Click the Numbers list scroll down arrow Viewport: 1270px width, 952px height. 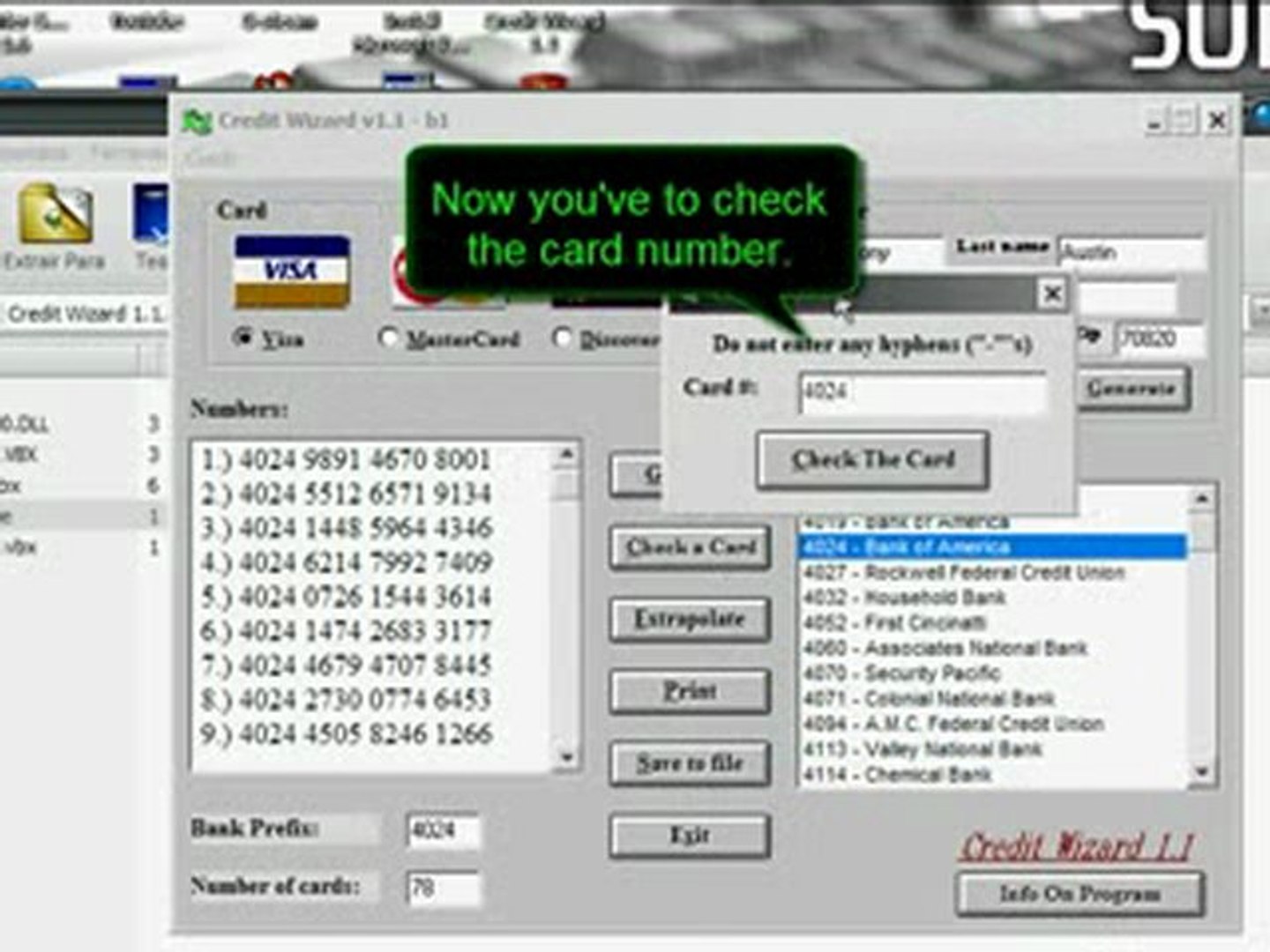(566, 757)
